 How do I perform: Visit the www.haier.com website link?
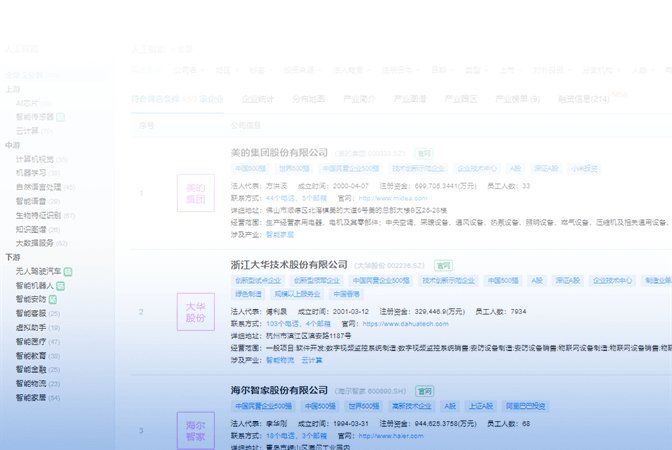coord(391,436)
